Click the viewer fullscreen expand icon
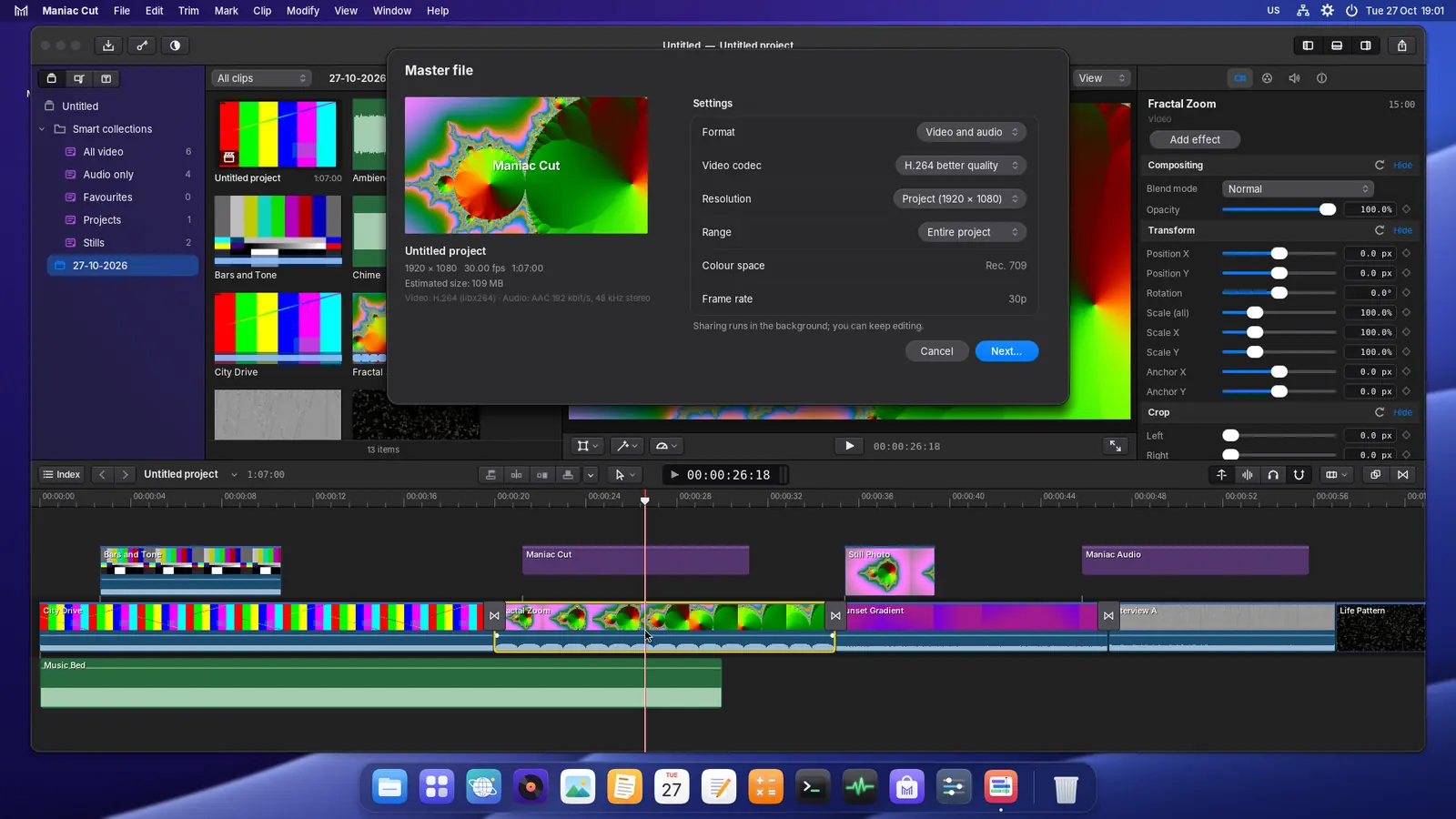Viewport: 1456px width, 819px height. click(x=1115, y=446)
